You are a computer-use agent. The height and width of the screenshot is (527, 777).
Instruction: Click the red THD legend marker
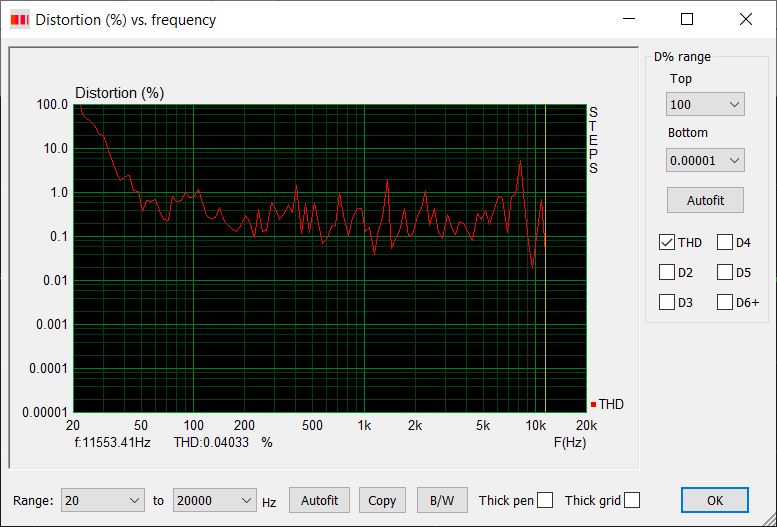[x=593, y=404]
